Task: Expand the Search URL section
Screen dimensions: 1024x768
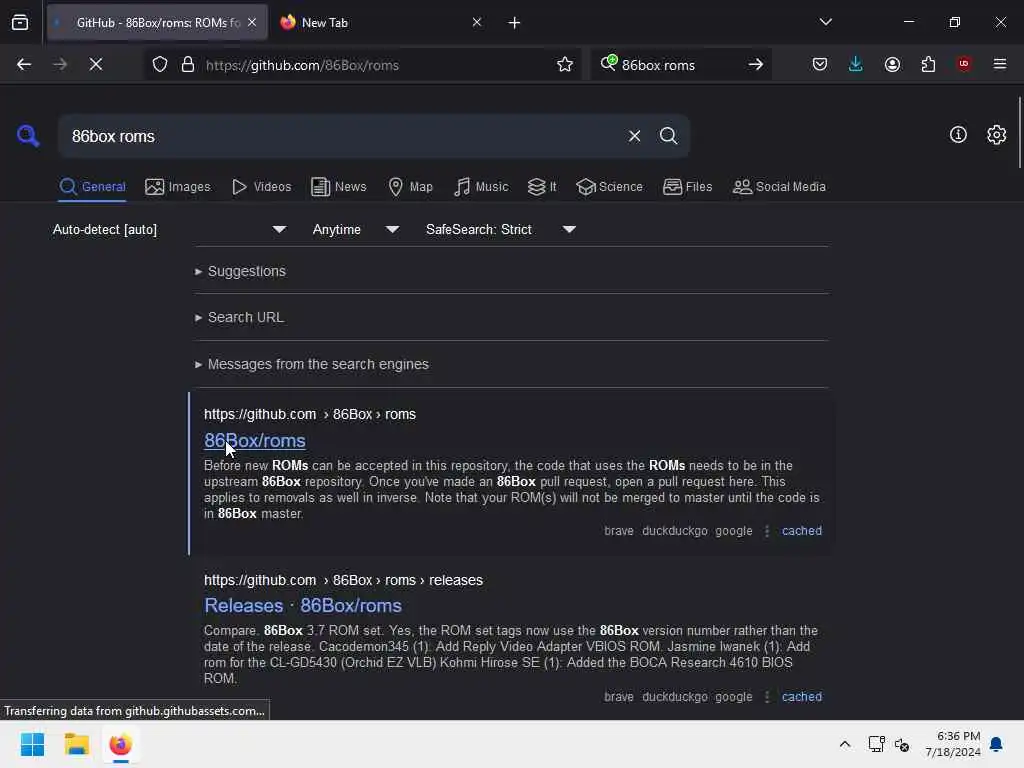Action: click(x=239, y=317)
